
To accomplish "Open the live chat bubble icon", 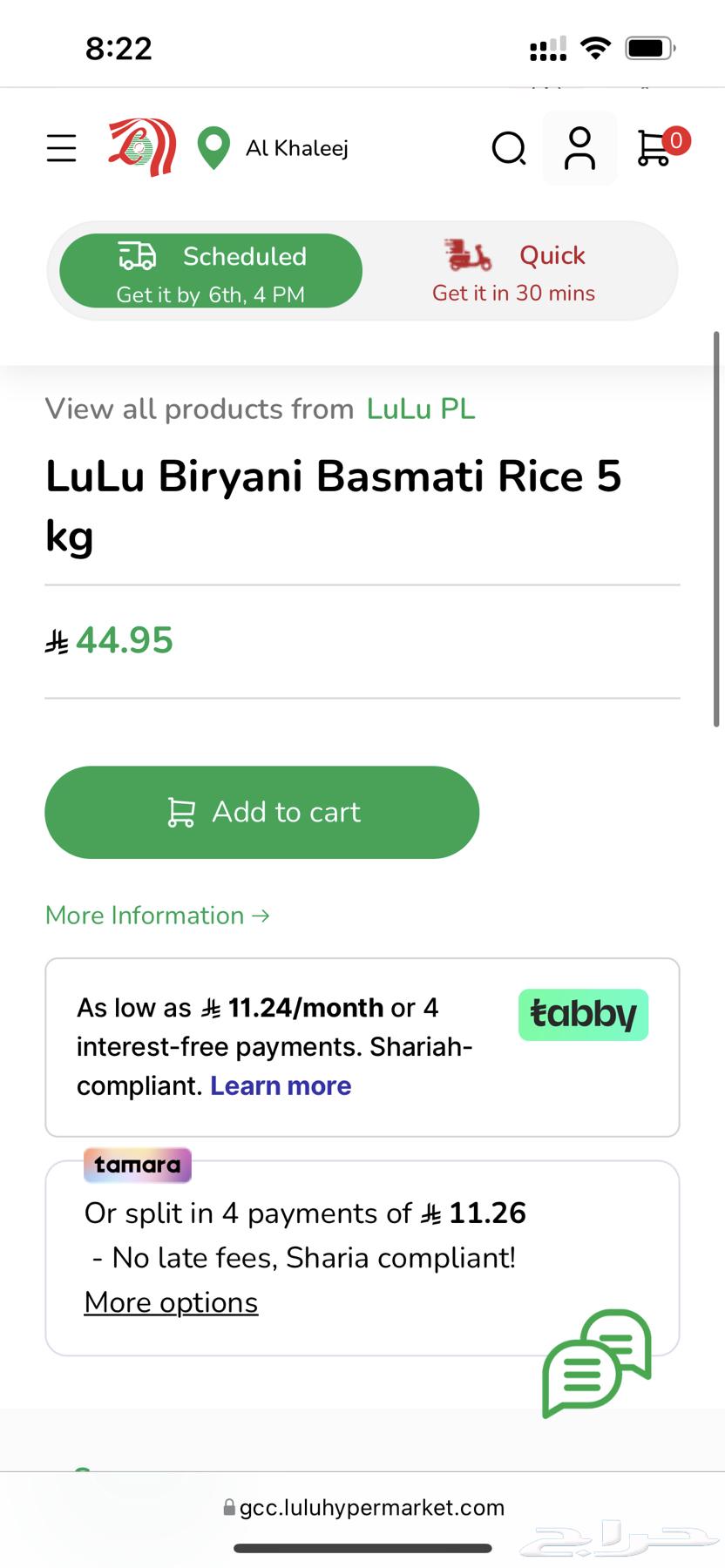I will (597, 1363).
